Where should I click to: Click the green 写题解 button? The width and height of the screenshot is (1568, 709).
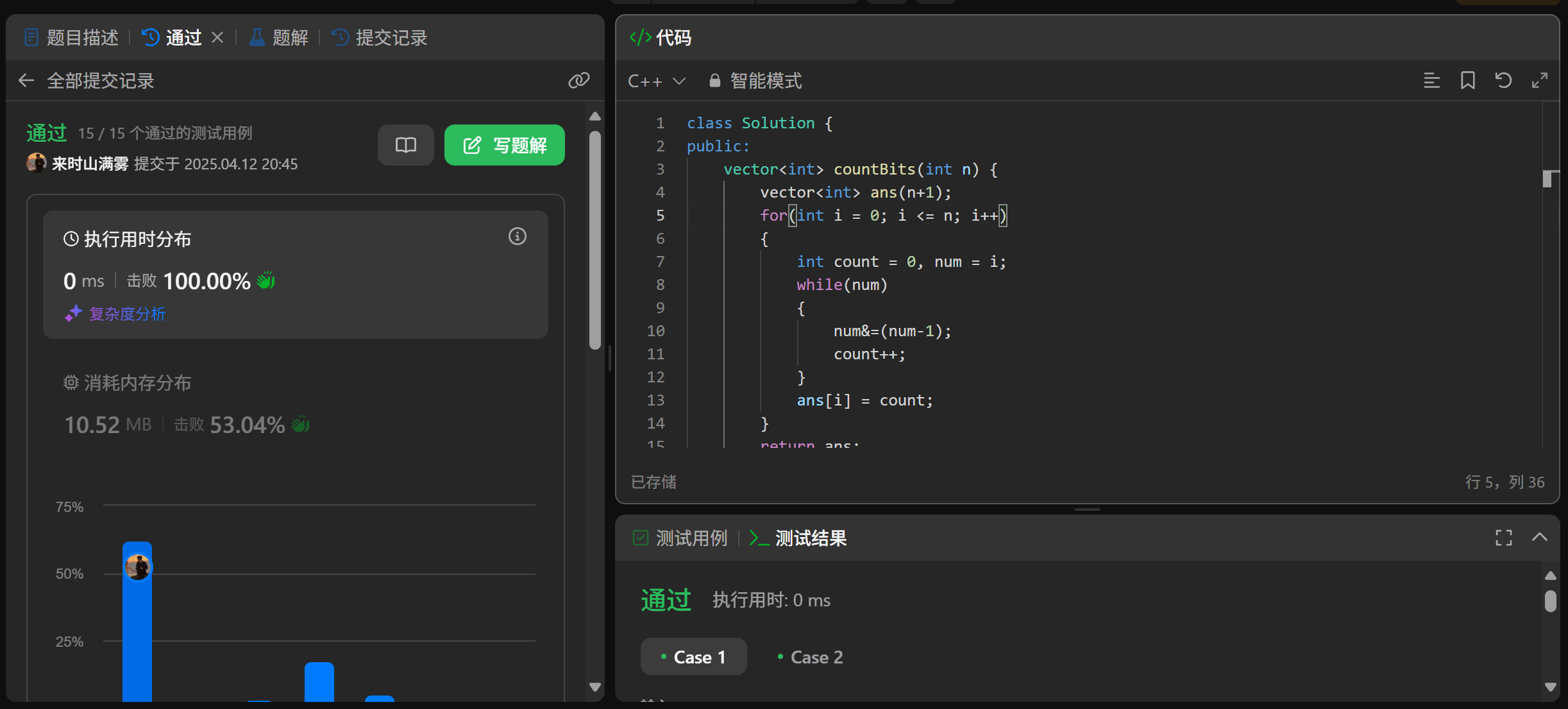[504, 145]
